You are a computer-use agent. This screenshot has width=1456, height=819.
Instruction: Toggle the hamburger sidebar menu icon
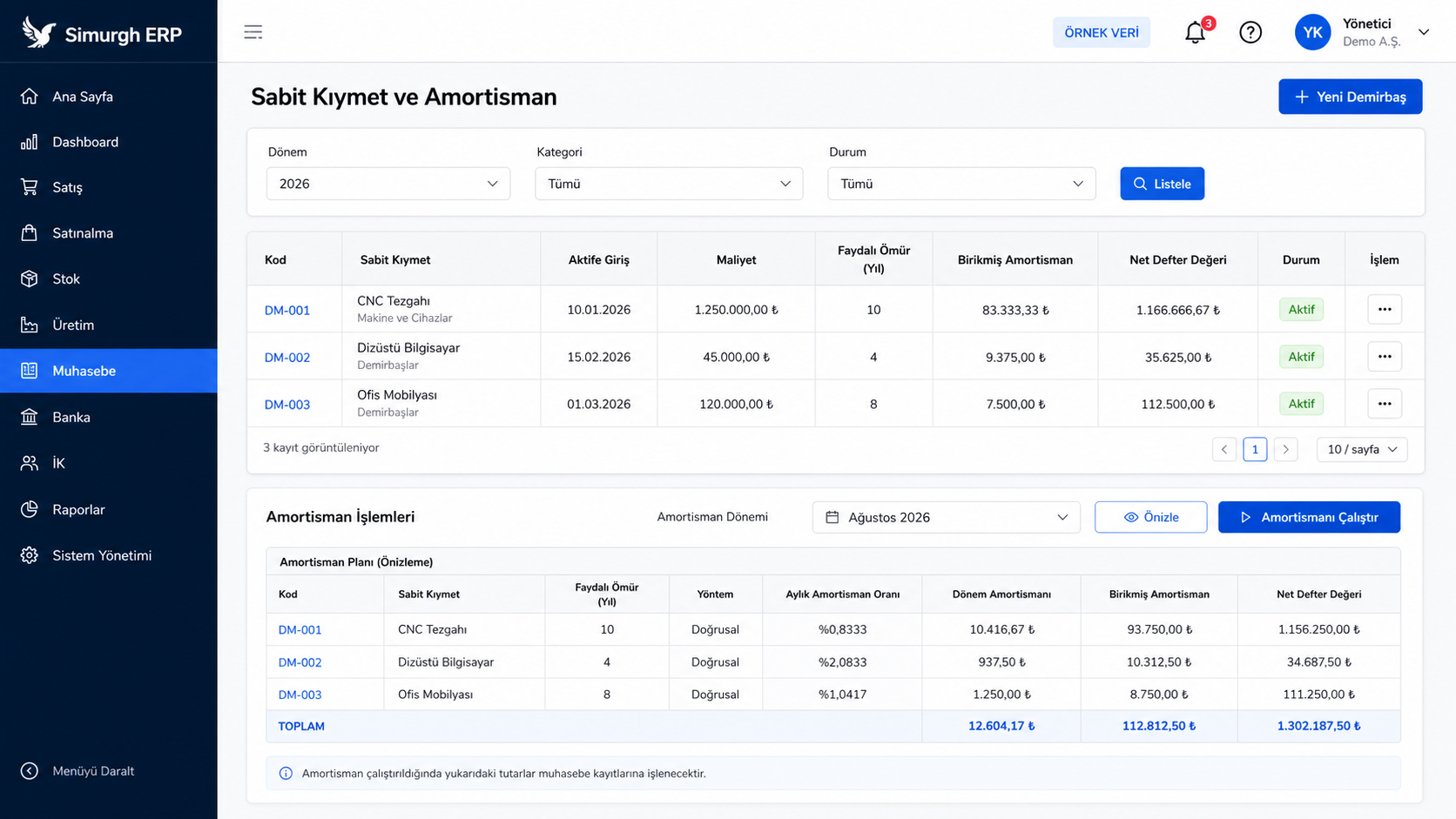point(253,32)
